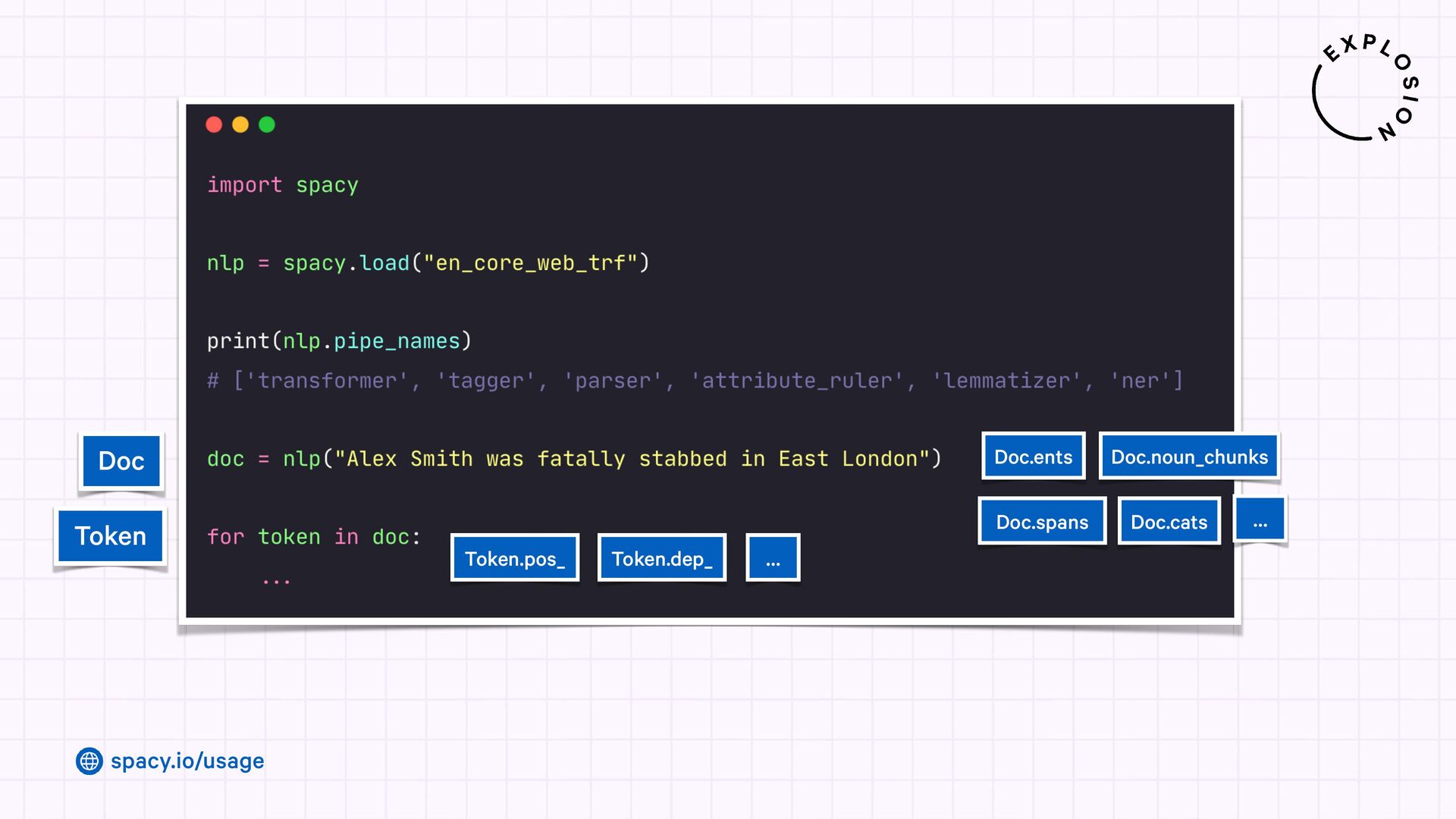Click the "en_core_web_trf" model string

[529, 263]
